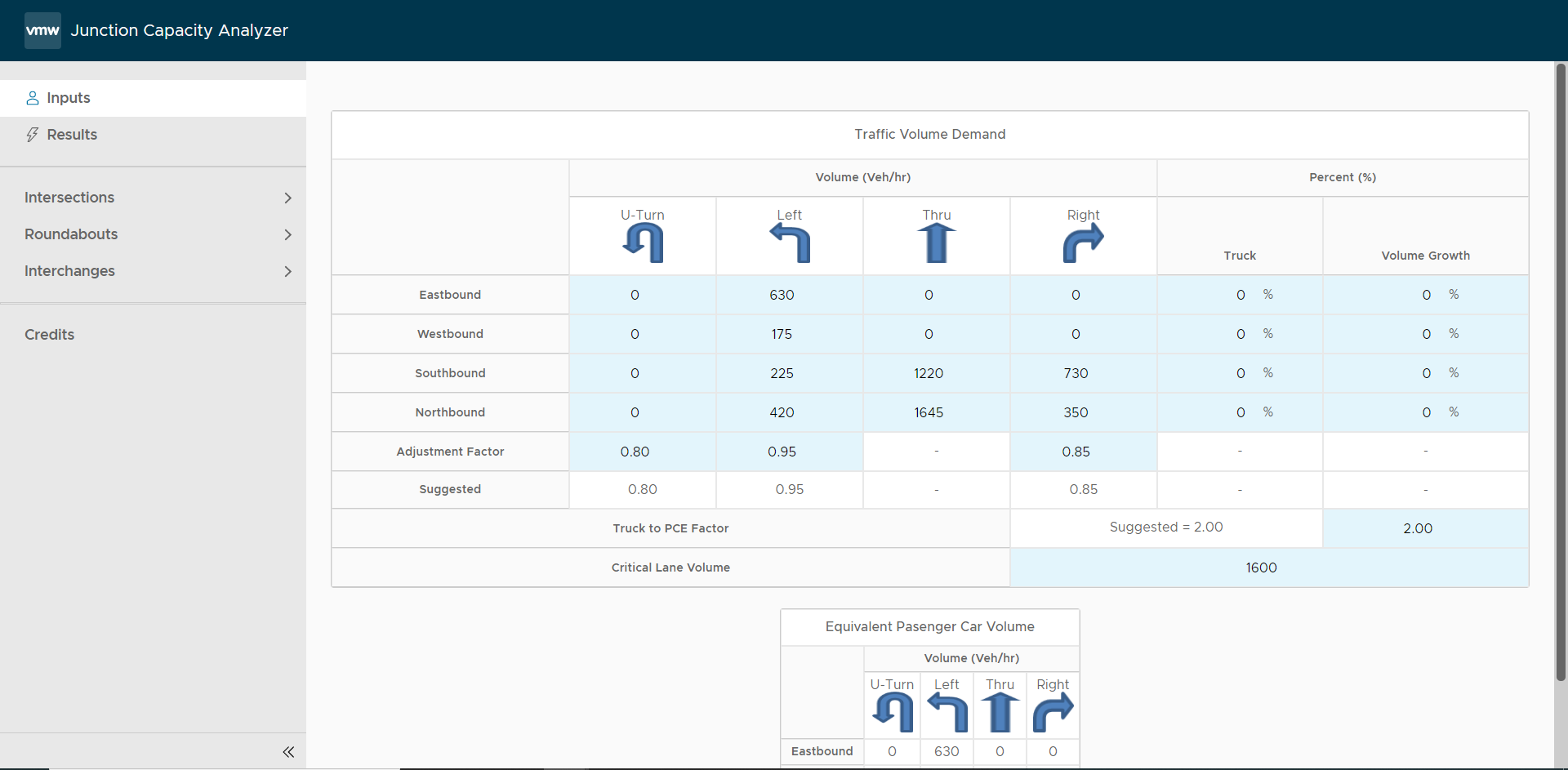Click the vmw logo icon
This screenshot has height=770, width=1568.
point(42,30)
